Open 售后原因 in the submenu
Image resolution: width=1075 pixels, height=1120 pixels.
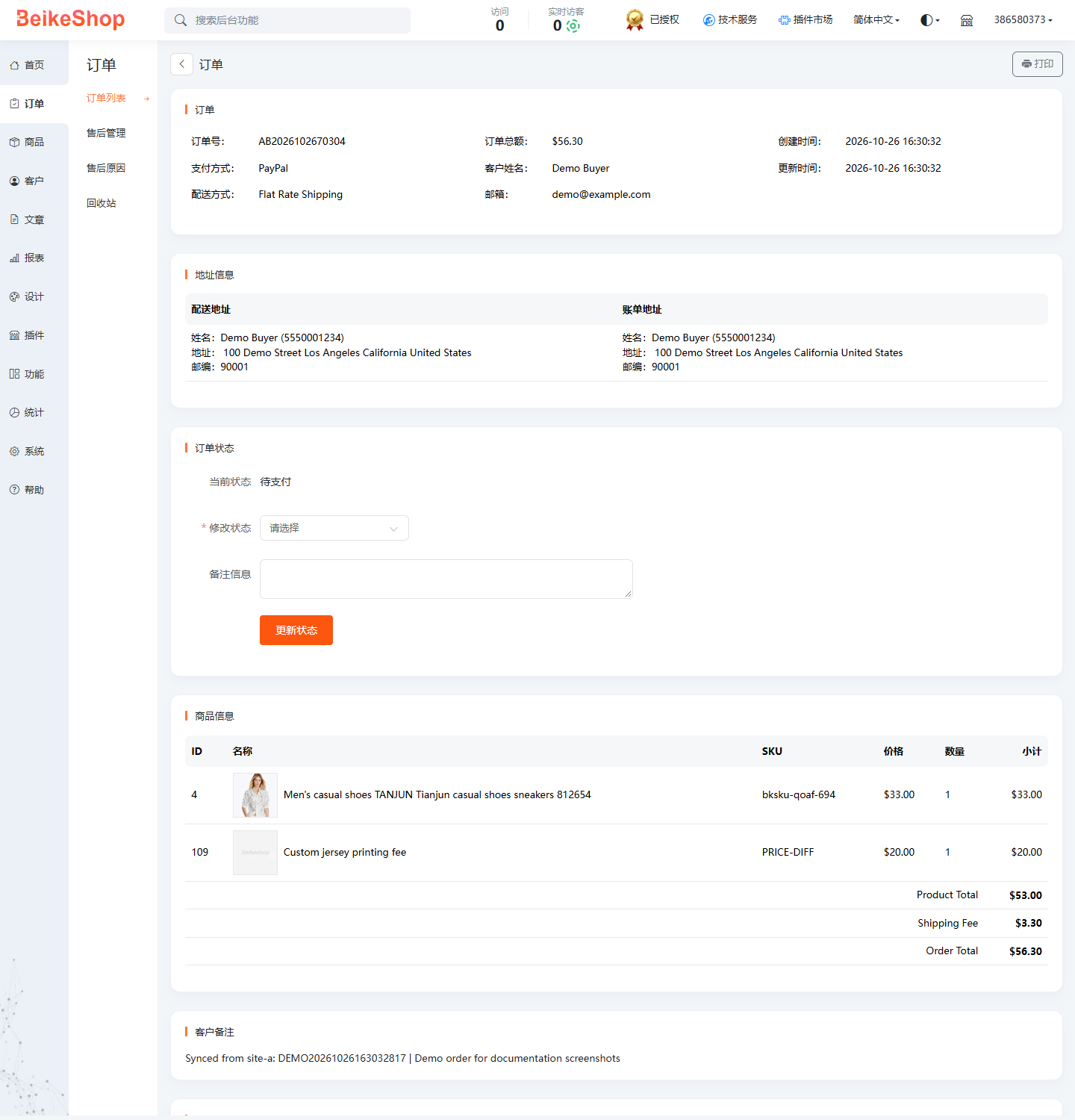pos(106,168)
